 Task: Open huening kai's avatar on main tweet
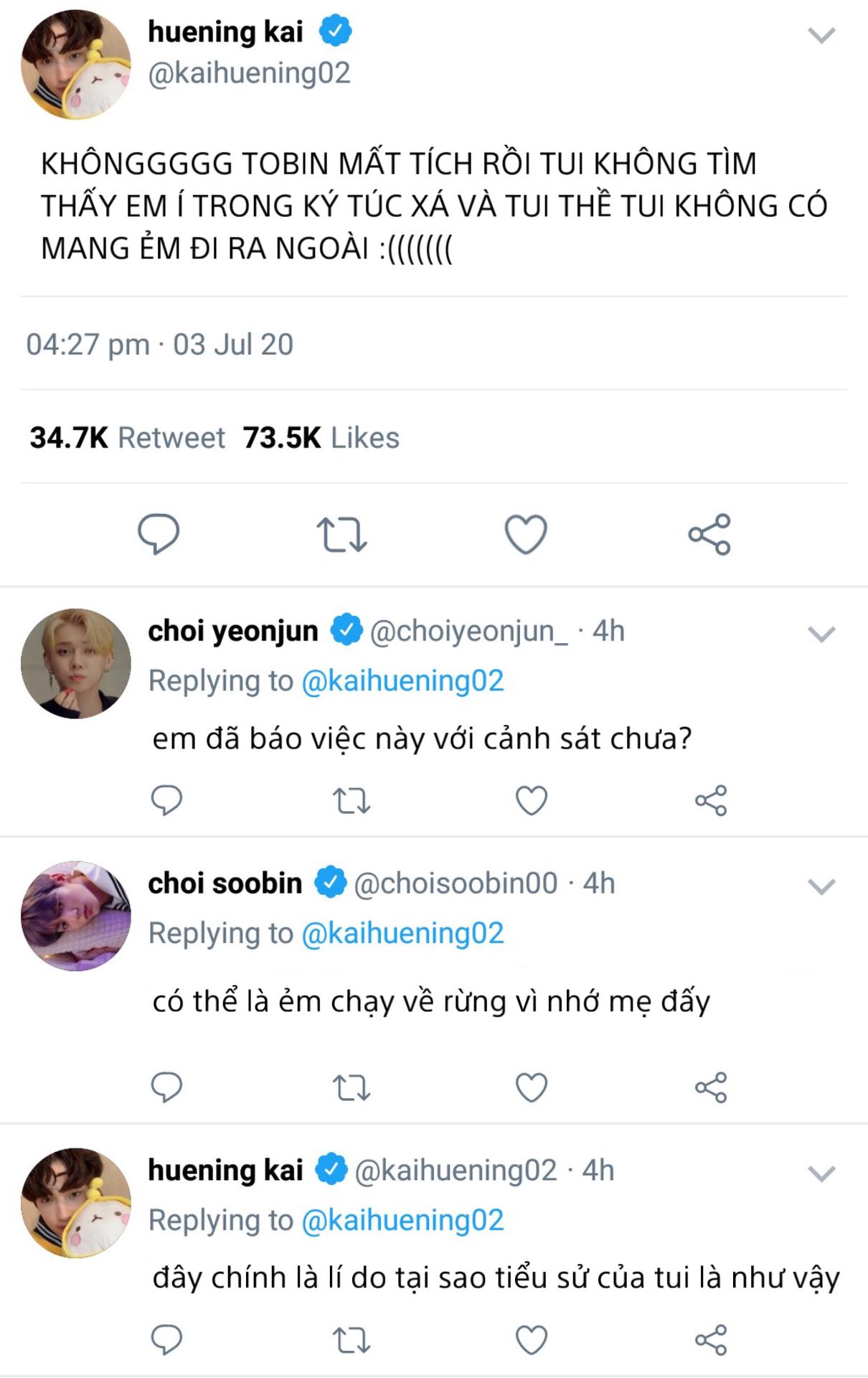click(x=76, y=65)
